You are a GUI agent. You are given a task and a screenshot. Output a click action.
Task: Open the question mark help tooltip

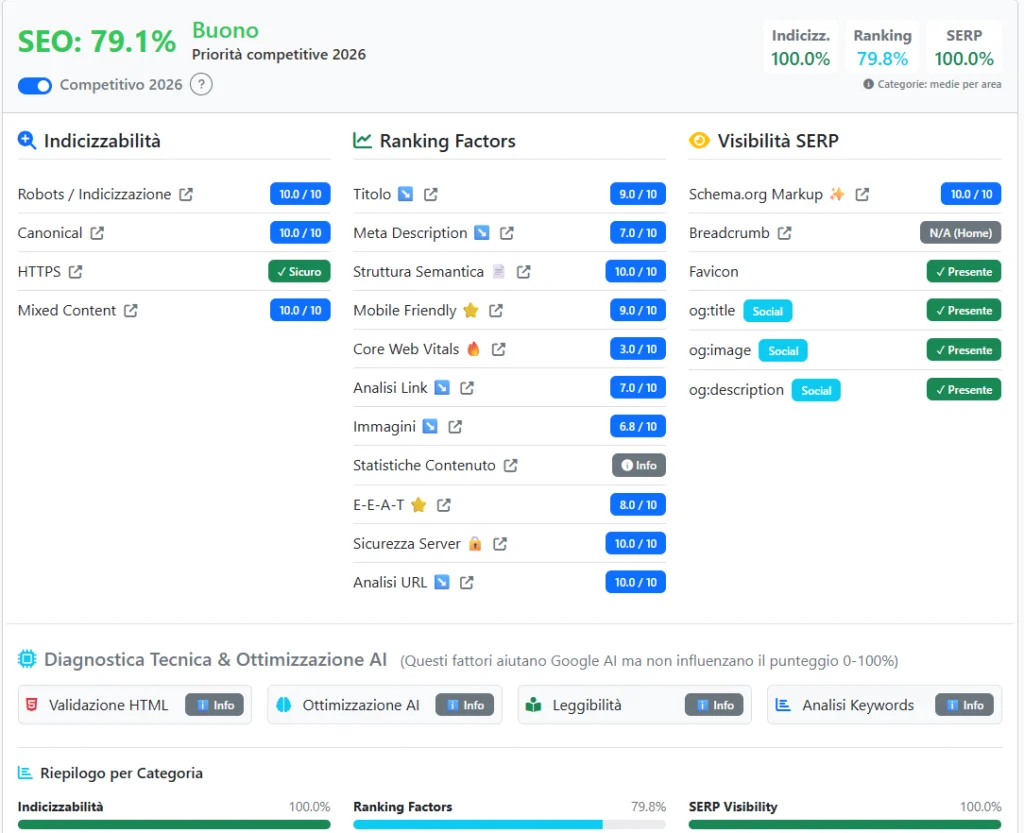tap(203, 85)
